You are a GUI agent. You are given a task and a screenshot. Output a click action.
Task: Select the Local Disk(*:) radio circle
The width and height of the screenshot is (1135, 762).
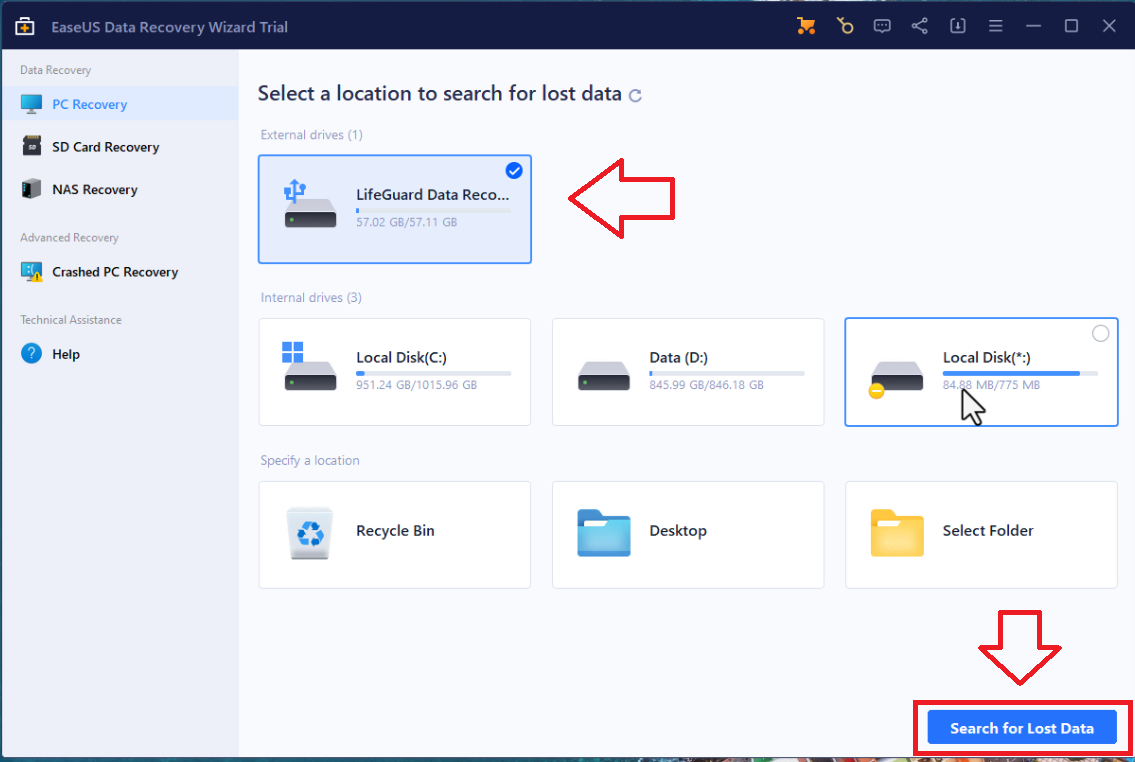tap(1100, 334)
